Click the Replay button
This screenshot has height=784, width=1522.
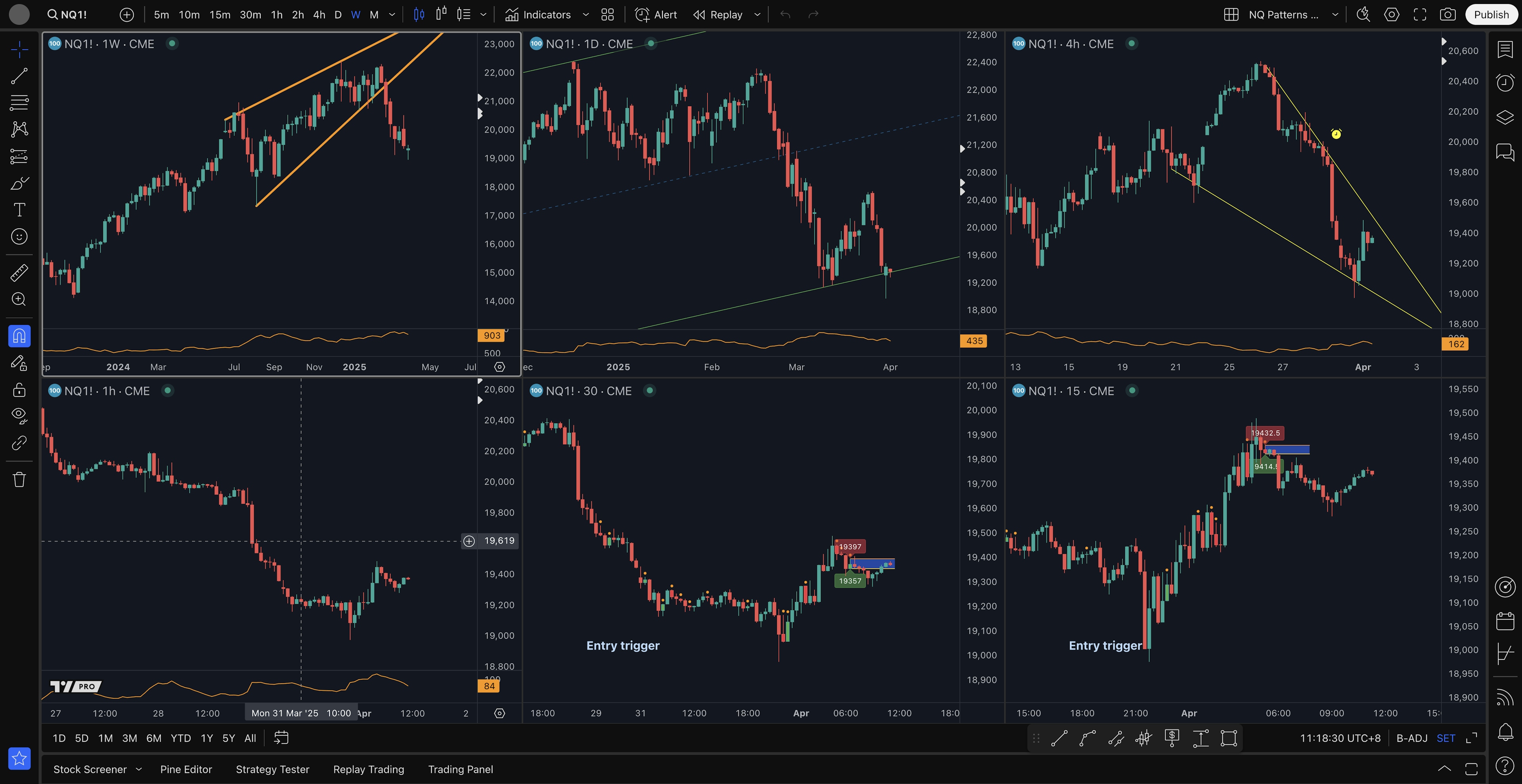tap(718, 15)
